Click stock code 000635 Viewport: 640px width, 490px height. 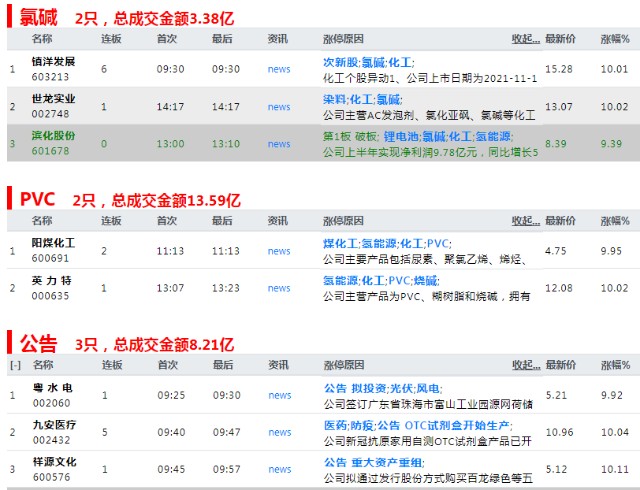tap(50, 296)
